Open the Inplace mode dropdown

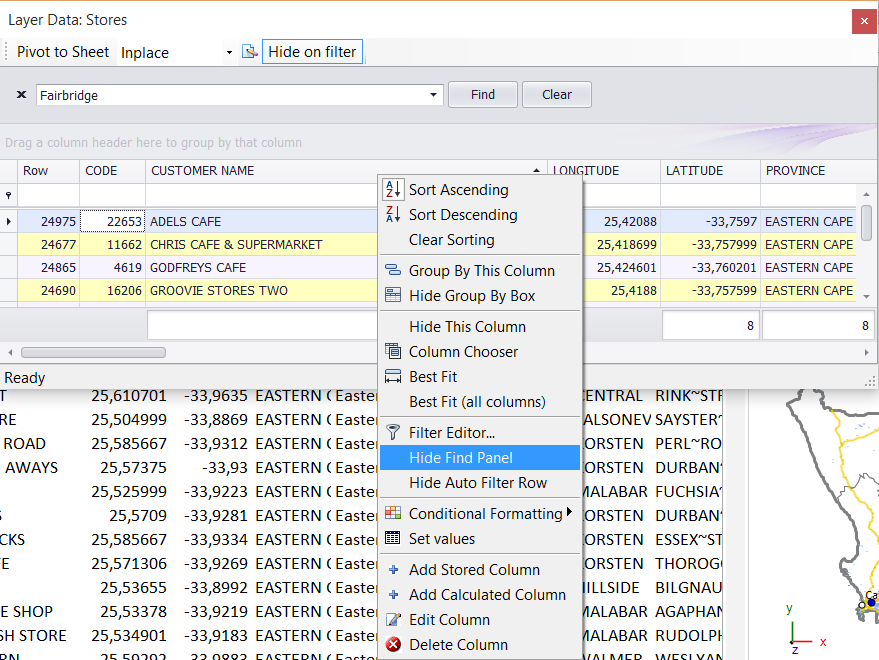click(230, 52)
